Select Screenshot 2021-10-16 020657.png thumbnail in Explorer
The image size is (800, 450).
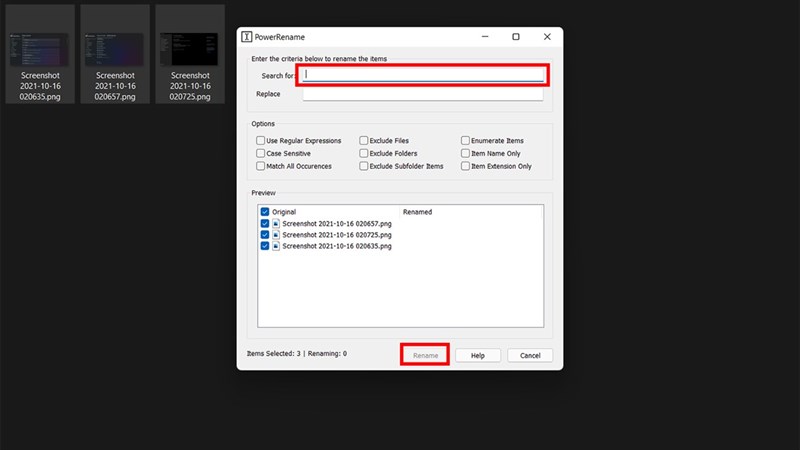tap(115, 54)
